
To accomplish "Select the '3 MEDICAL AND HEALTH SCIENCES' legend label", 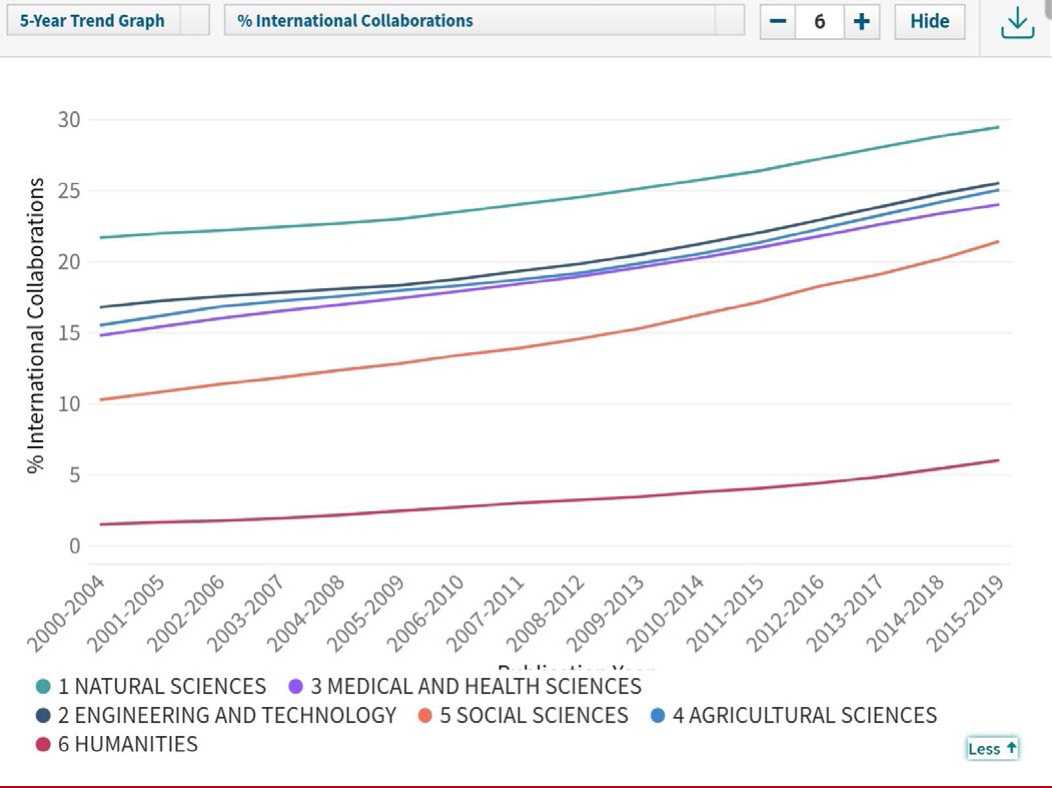I will [x=476, y=687].
